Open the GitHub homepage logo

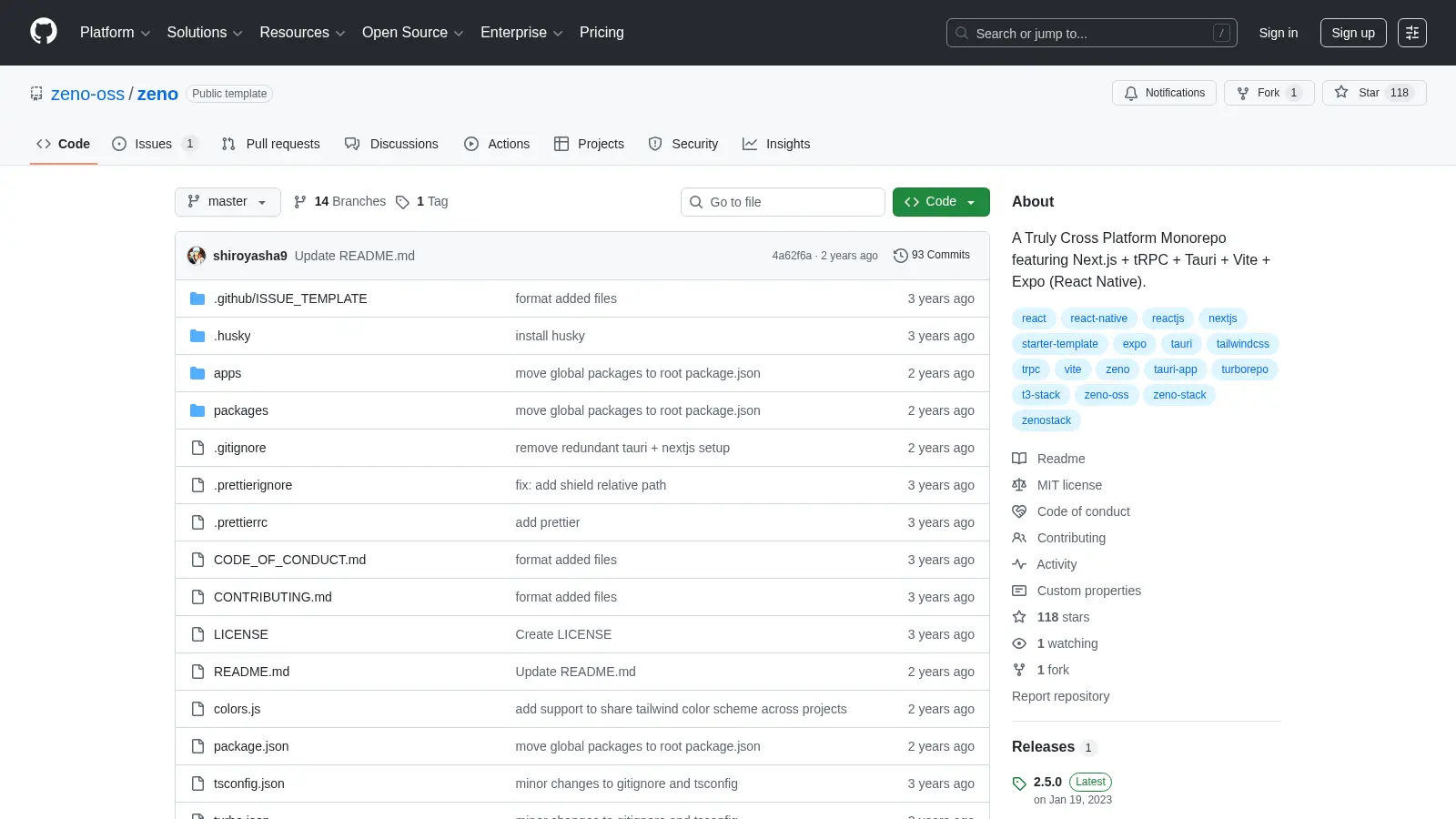44,32
